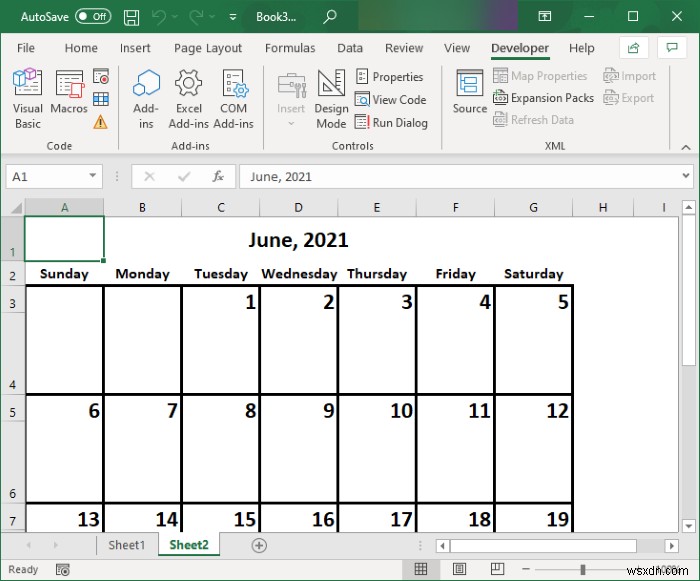Expand the formula bar
Viewport: 700px width, 581px height.
(686, 176)
